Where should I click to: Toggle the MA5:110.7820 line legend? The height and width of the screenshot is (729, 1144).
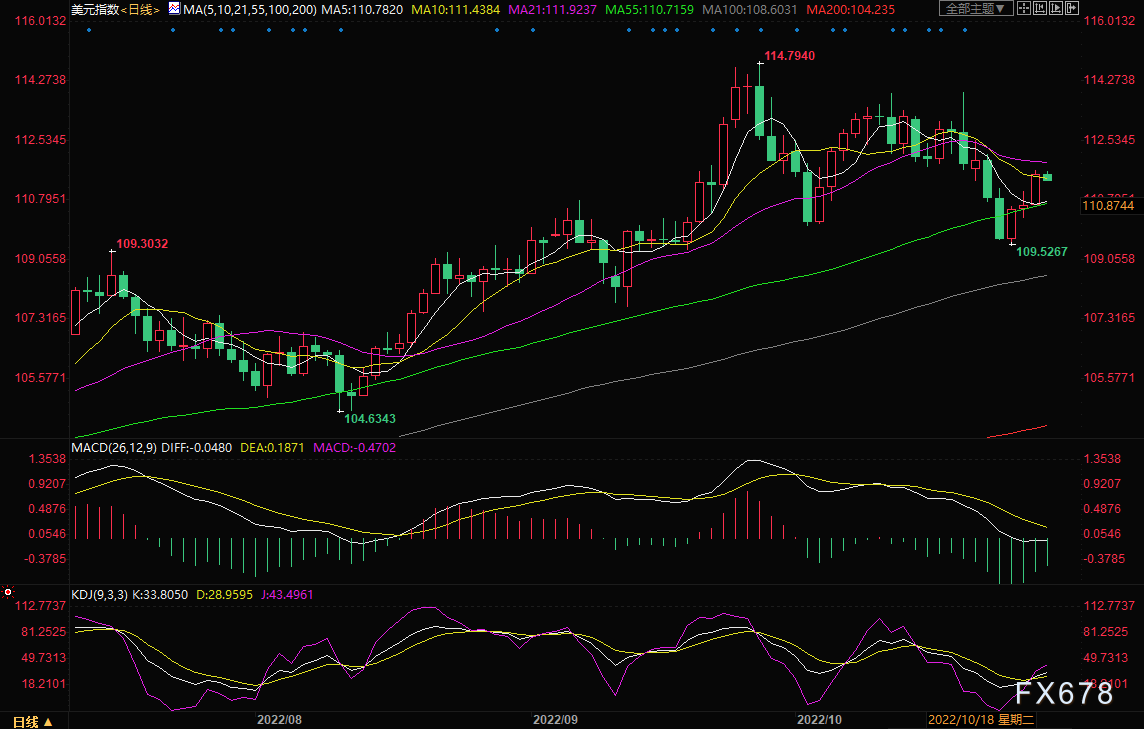[x=364, y=9]
